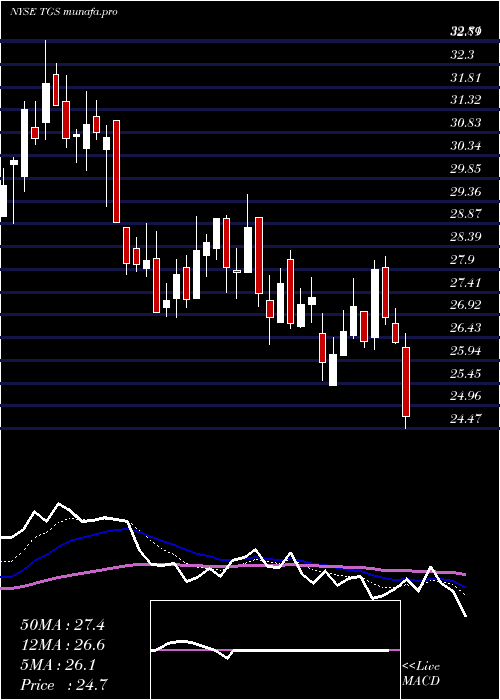Screen dimensions: 500x700
Task: Click the 30.34 price axis label
Action: 465,146
